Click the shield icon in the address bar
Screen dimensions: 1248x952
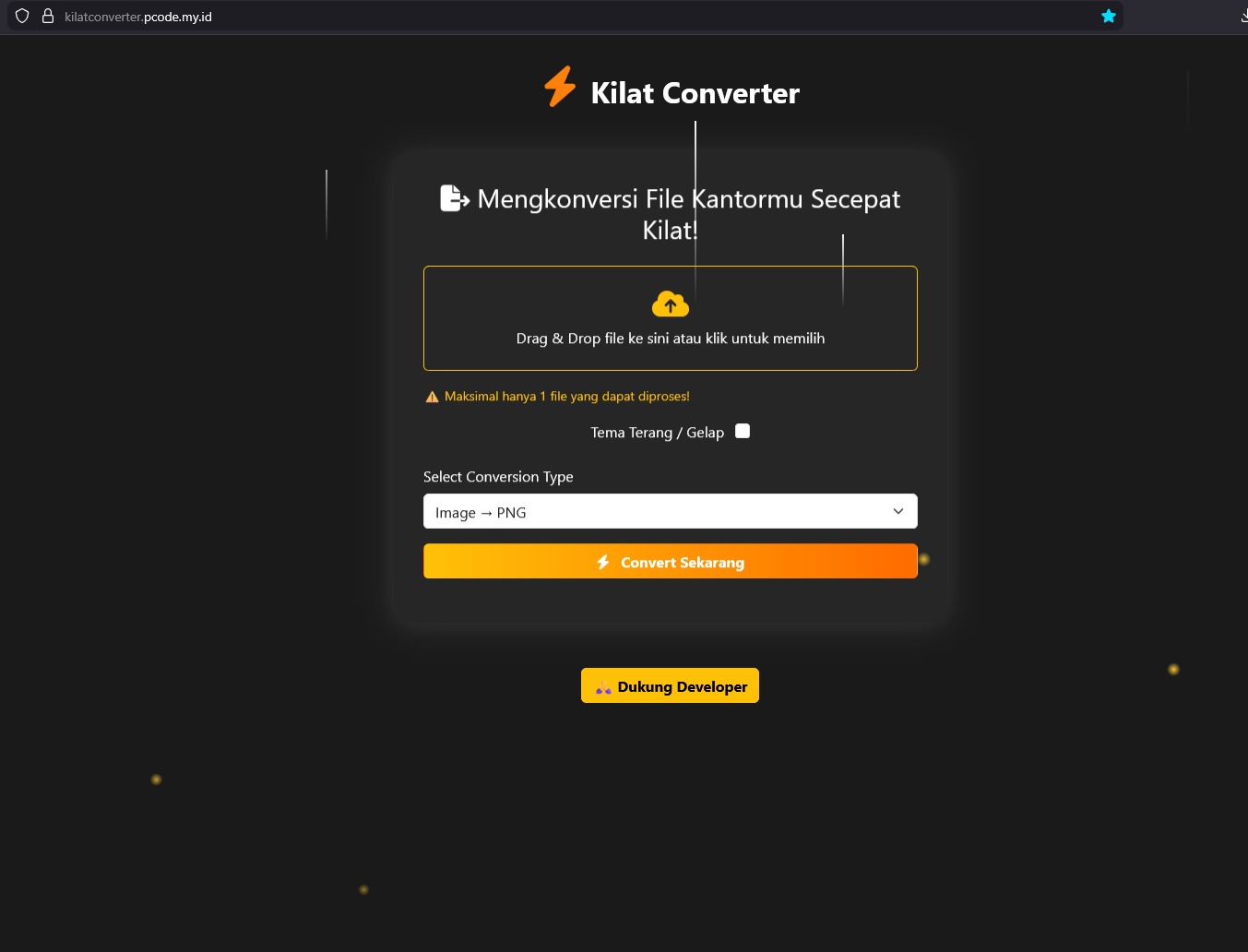coord(21,16)
